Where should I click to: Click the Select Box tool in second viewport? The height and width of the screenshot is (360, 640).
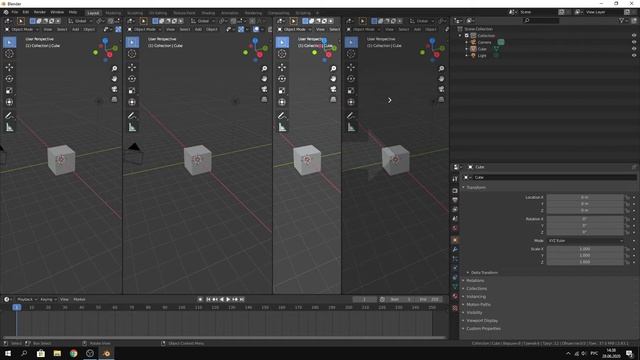click(x=132, y=42)
